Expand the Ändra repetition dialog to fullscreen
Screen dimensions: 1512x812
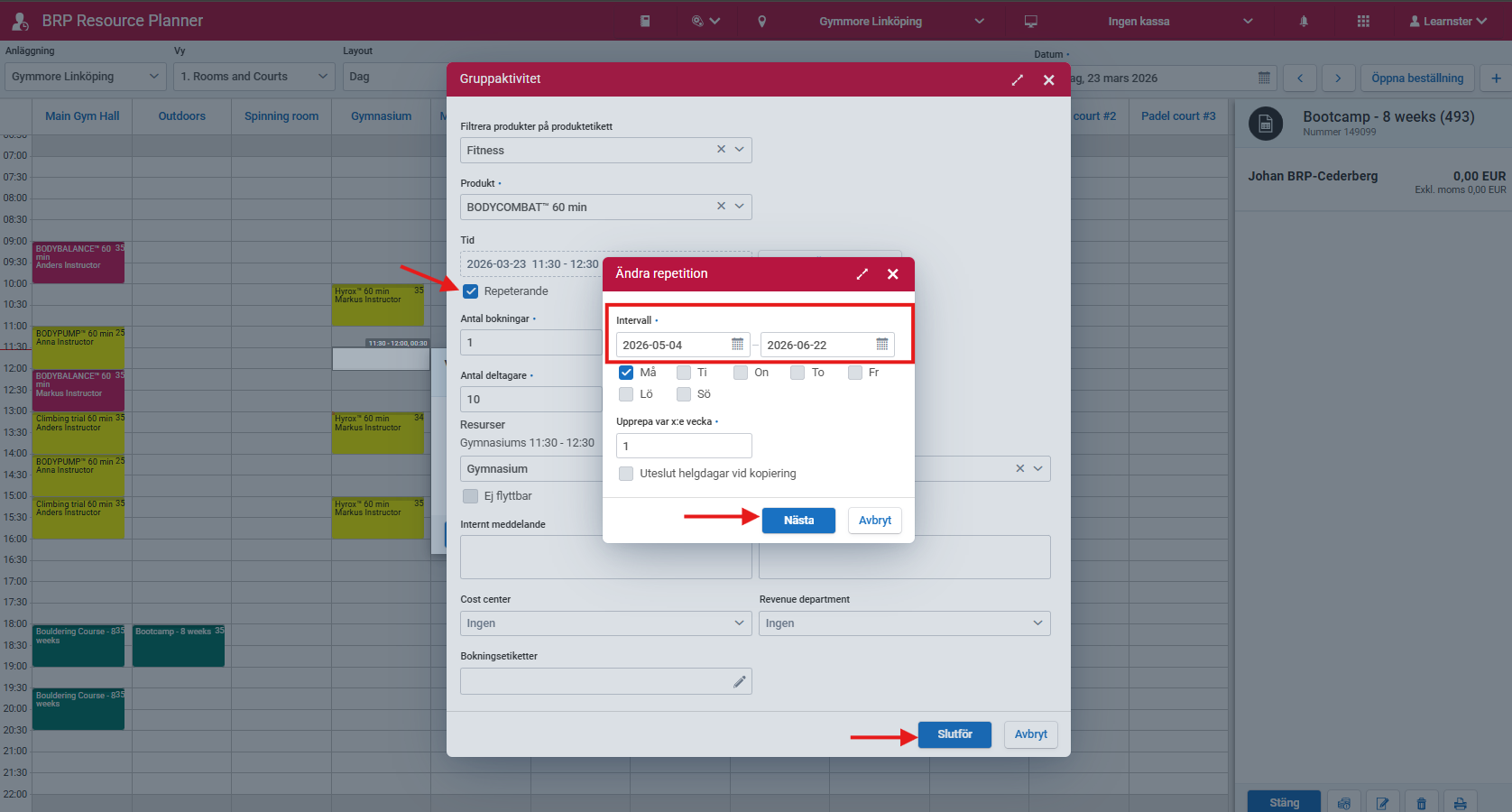point(862,274)
